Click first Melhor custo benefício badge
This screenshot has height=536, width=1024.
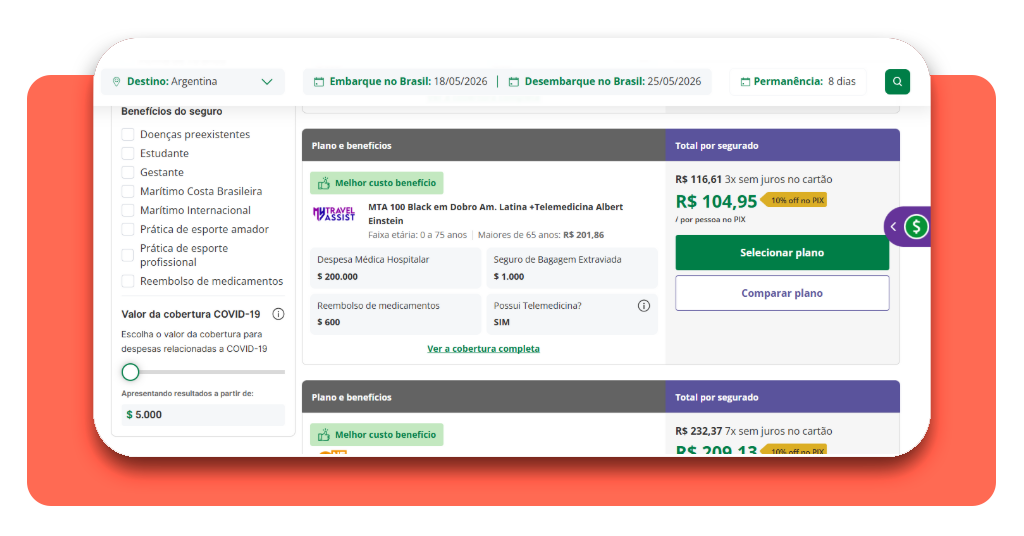tap(377, 183)
